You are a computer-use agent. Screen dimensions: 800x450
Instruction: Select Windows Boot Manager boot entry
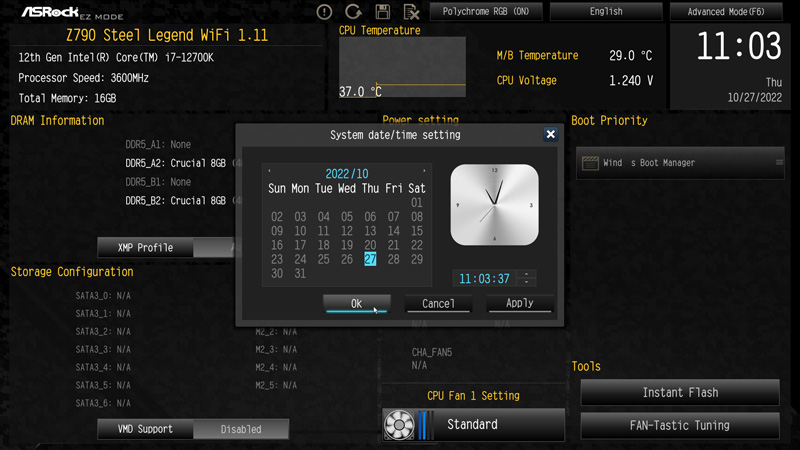(680, 163)
